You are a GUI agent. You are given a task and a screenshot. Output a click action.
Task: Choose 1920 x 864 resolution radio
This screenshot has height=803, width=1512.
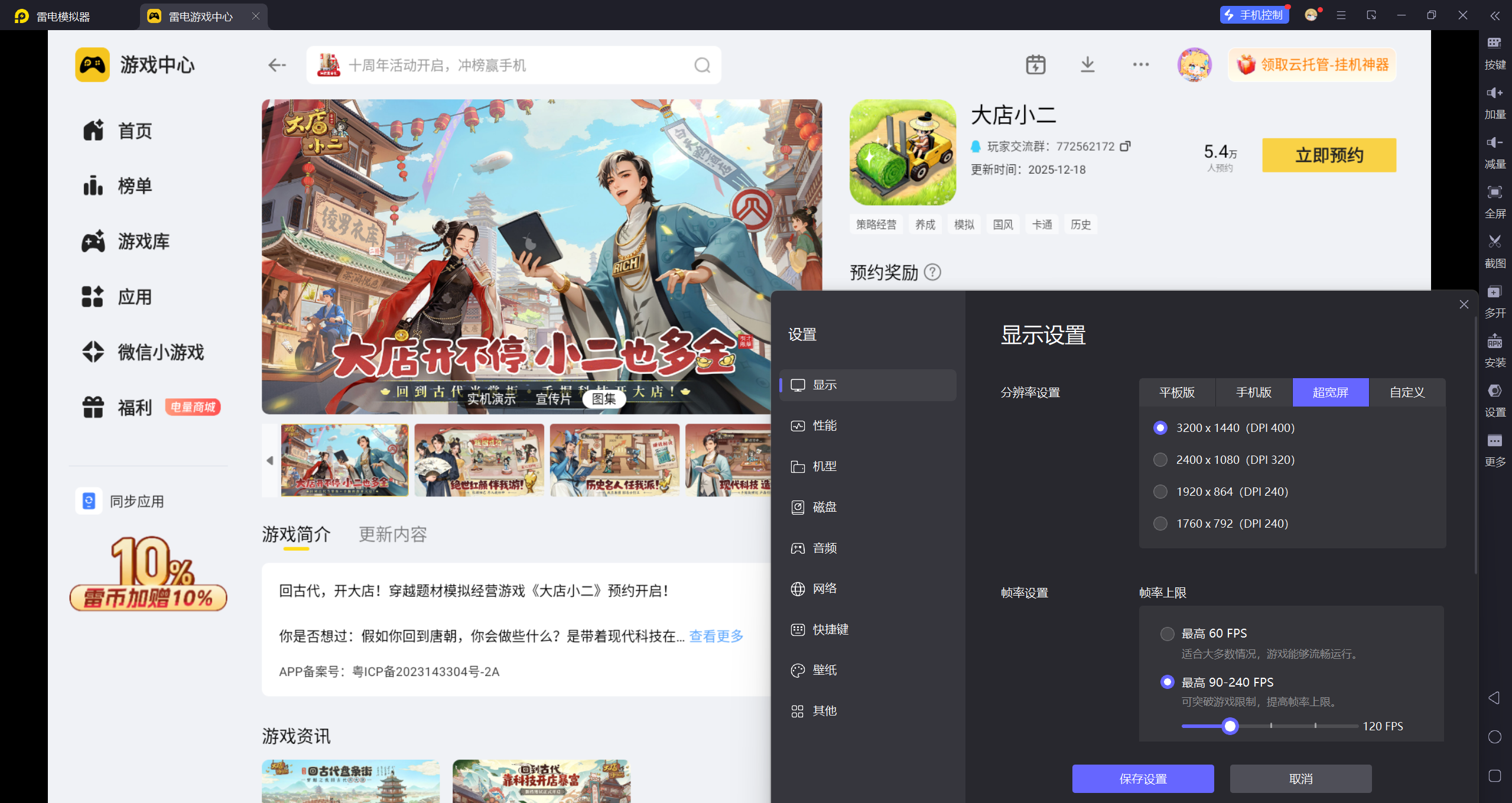pos(1160,492)
